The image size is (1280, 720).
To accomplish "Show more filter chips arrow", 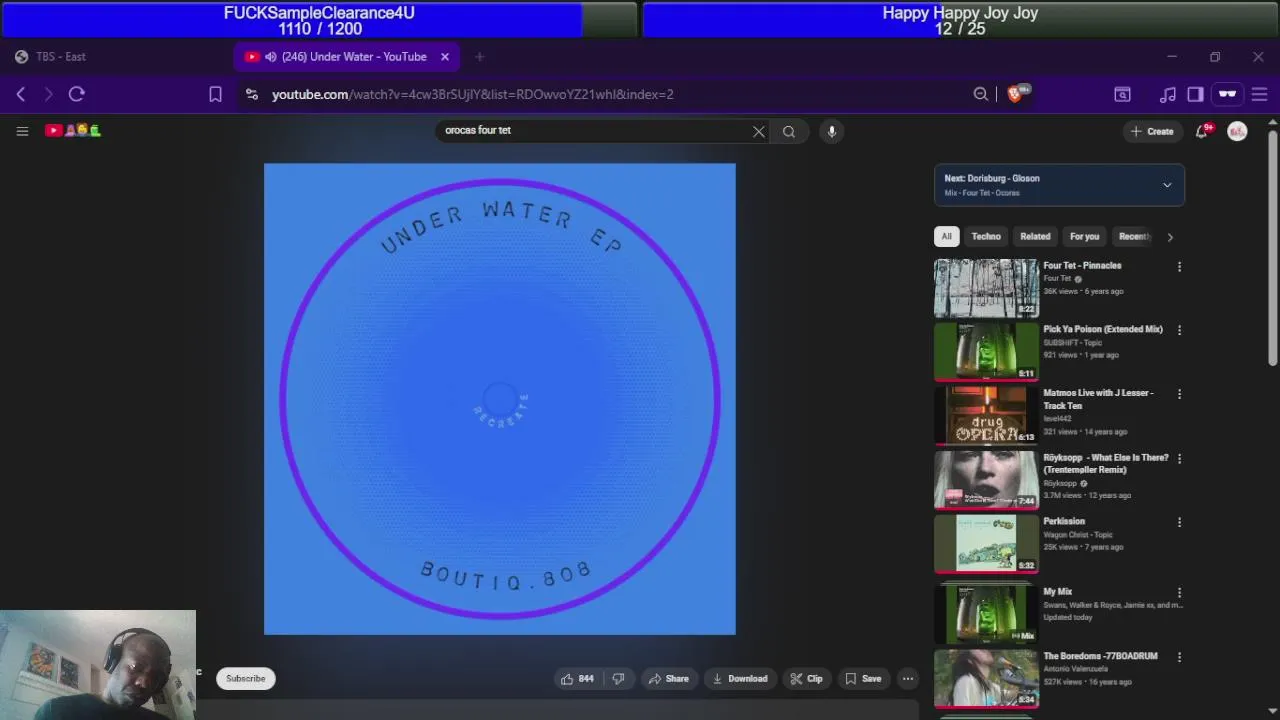I will pyautogui.click(x=1170, y=237).
